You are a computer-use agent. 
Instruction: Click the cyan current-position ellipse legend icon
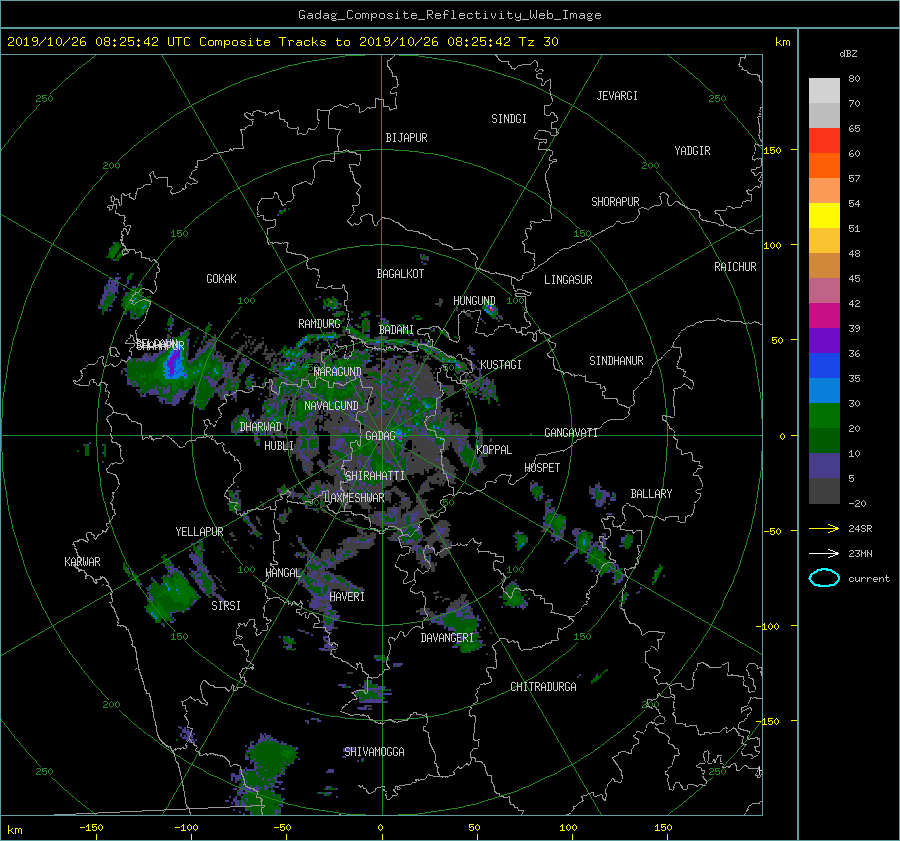click(824, 578)
